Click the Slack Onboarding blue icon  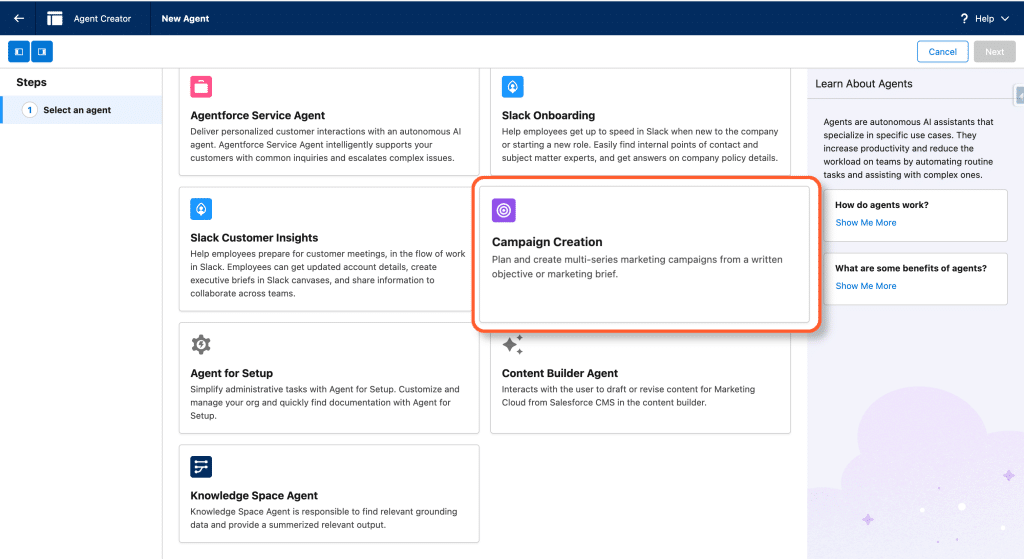[x=513, y=87]
